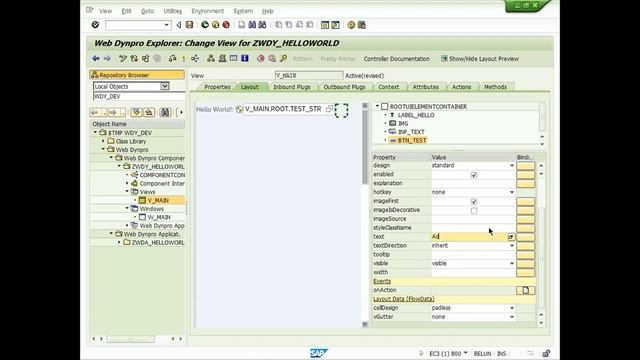
Task: Click the blue back arrow in the application toolbar
Action: click(96, 59)
